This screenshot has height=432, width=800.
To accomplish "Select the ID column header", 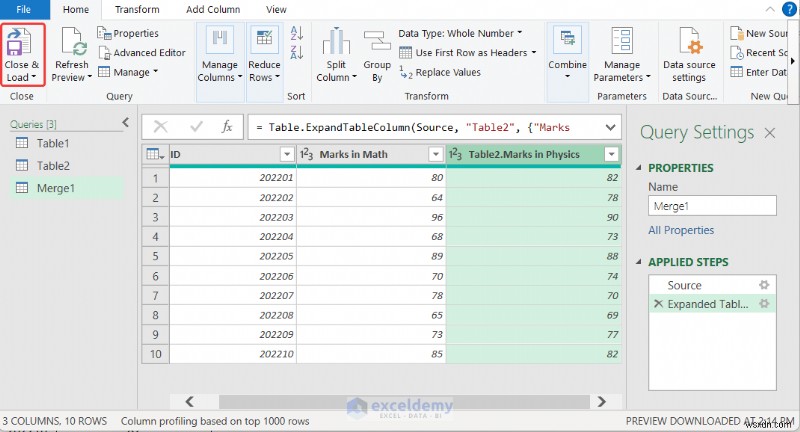I will click(224, 154).
